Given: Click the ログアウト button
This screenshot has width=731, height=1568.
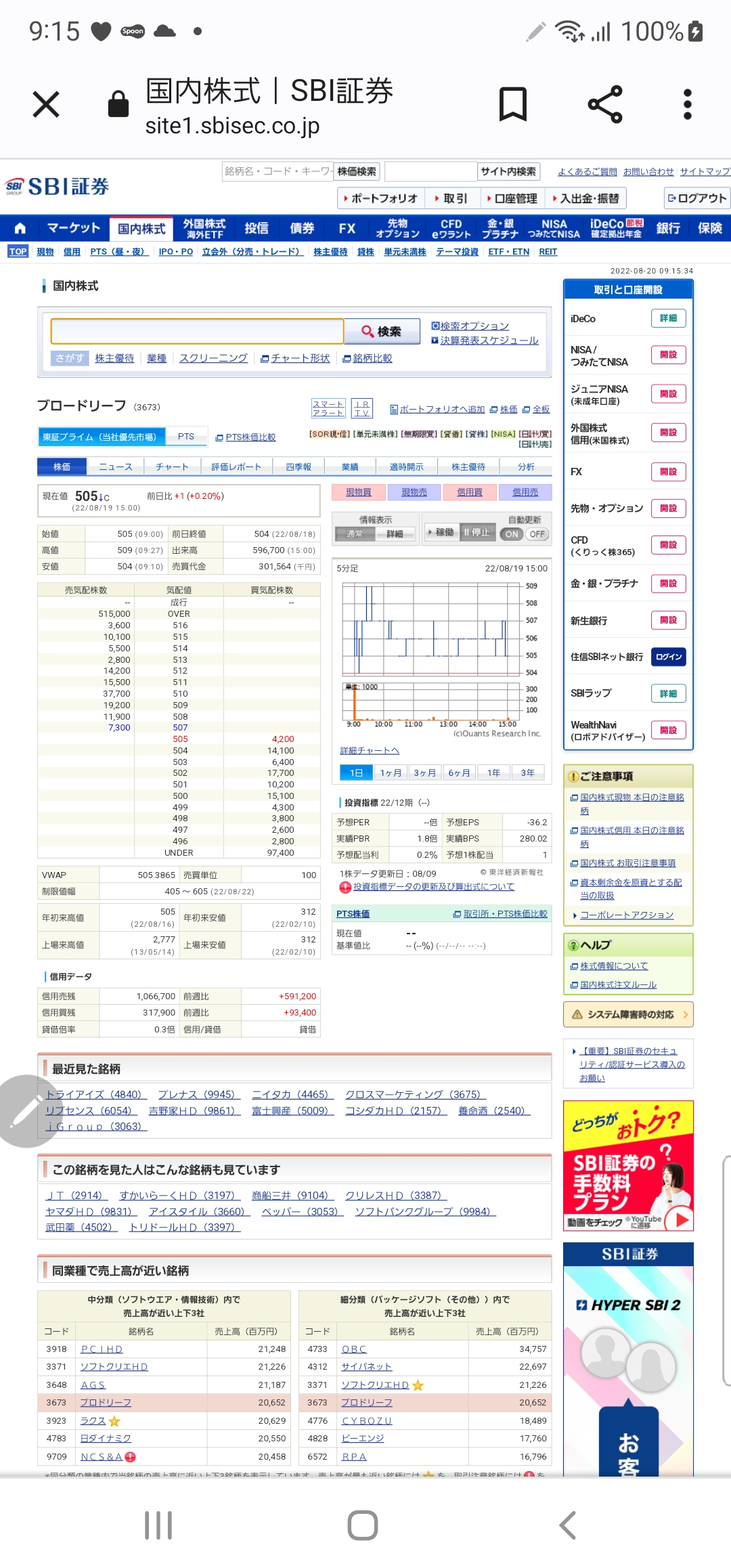Looking at the screenshot, I should point(697,198).
